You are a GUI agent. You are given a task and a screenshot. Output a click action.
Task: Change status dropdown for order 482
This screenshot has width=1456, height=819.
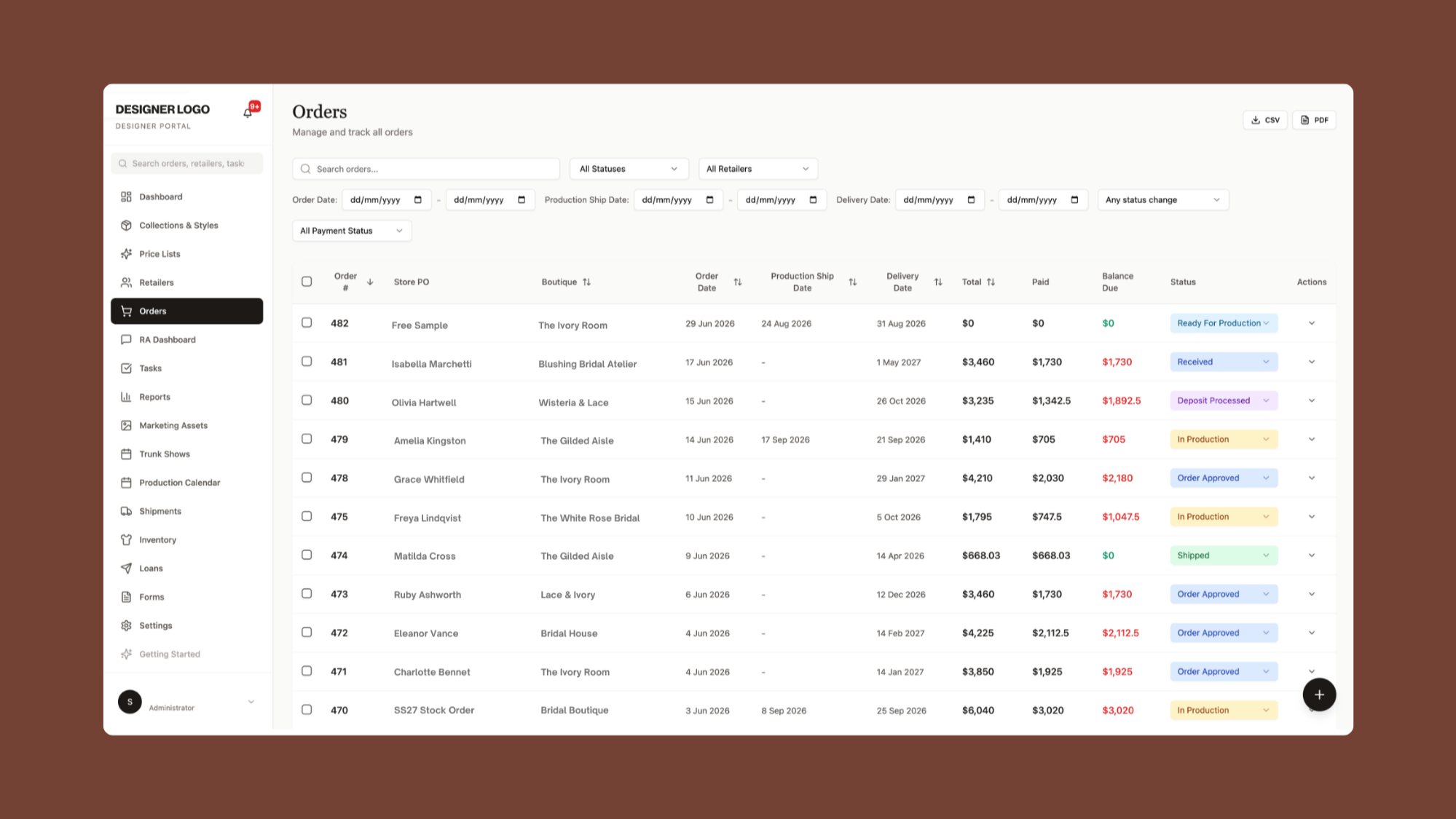coord(1224,323)
